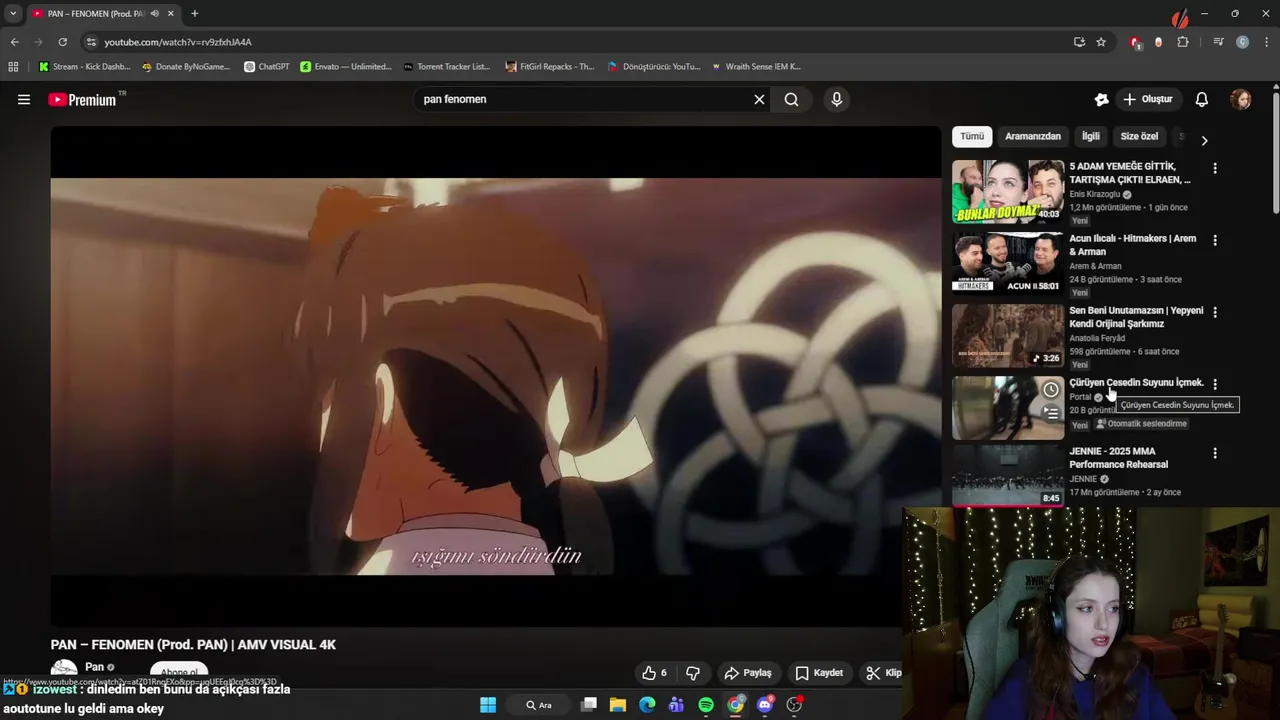Open a new browser tab
The height and width of the screenshot is (720, 1280).
[x=194, y=14]
